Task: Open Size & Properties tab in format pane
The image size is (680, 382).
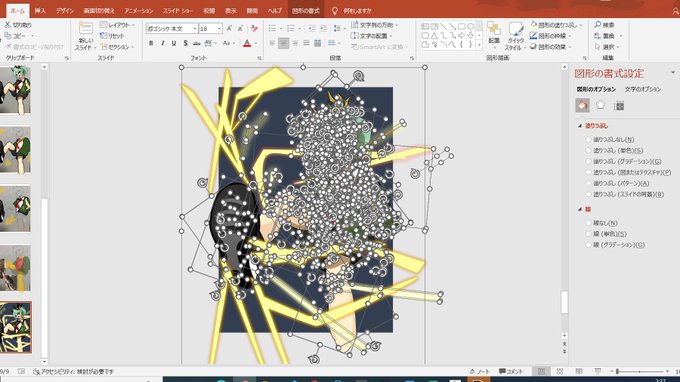Action: pos(619,105)
